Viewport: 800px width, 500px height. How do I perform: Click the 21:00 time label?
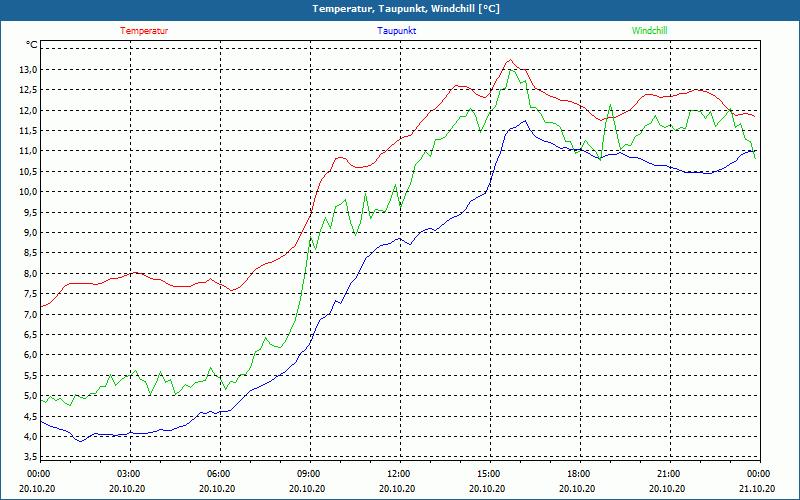[670, 474]
